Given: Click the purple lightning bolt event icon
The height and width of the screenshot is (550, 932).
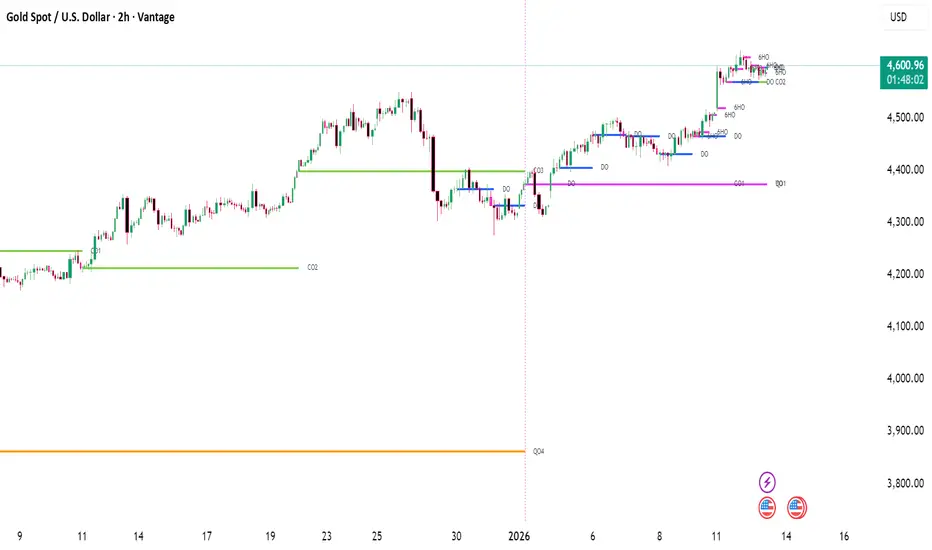Looking at the screenshot, I should (x=768, y=481).
